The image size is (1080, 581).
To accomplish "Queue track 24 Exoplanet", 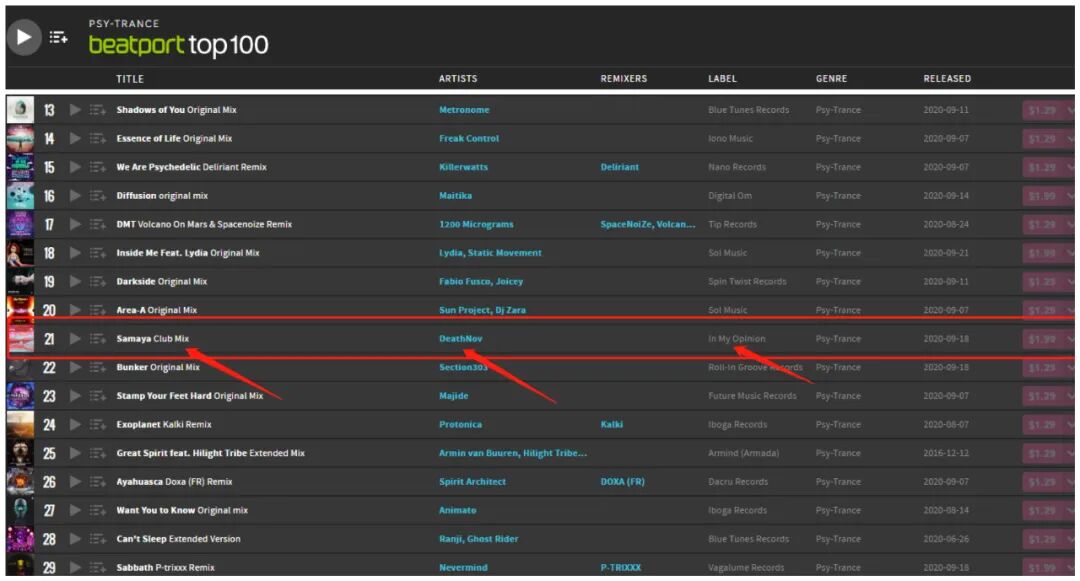I will click(x=98, y=425).
